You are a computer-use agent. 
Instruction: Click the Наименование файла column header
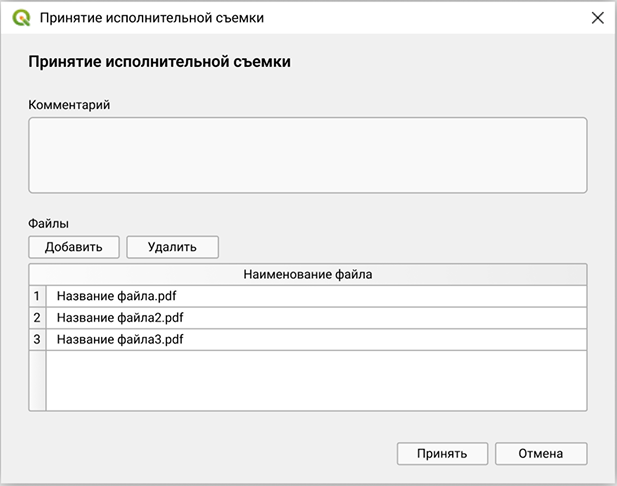pos(315,273)
